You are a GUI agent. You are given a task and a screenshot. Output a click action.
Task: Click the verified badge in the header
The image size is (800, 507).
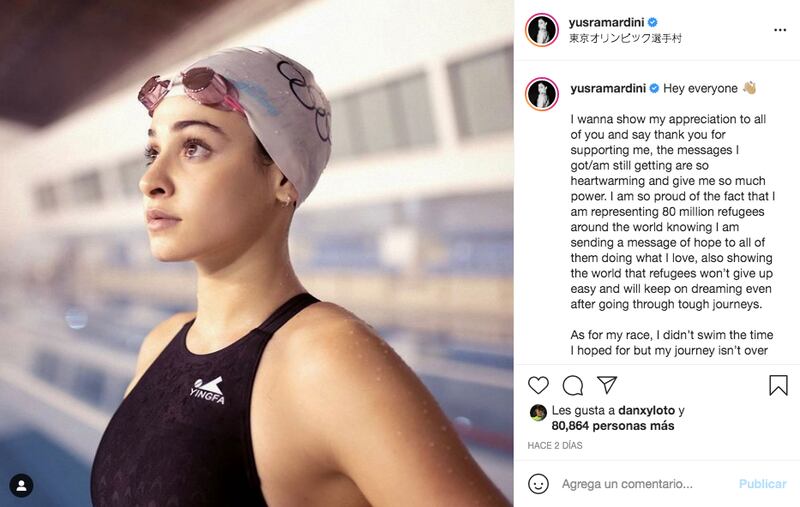[x=653, y=22]
